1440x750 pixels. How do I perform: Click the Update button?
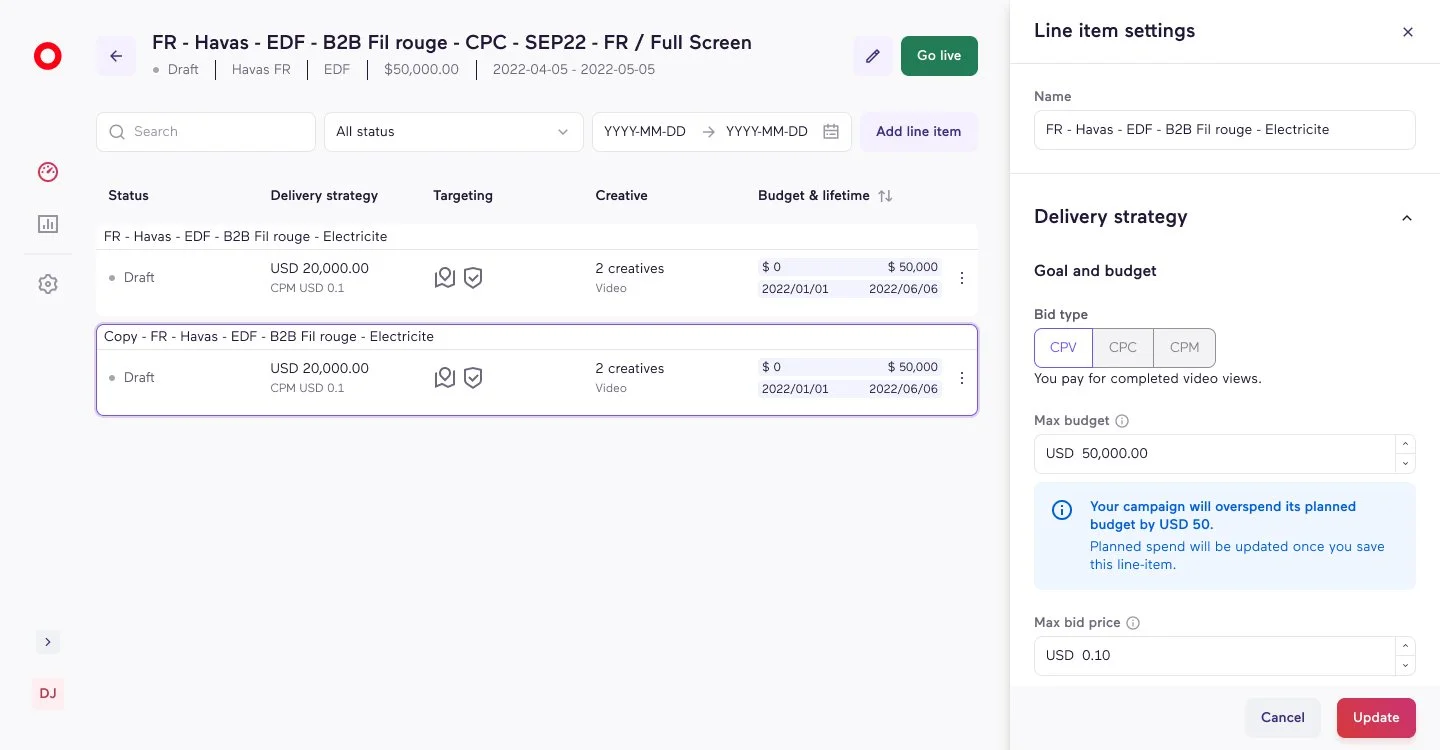coord(1376,717)
